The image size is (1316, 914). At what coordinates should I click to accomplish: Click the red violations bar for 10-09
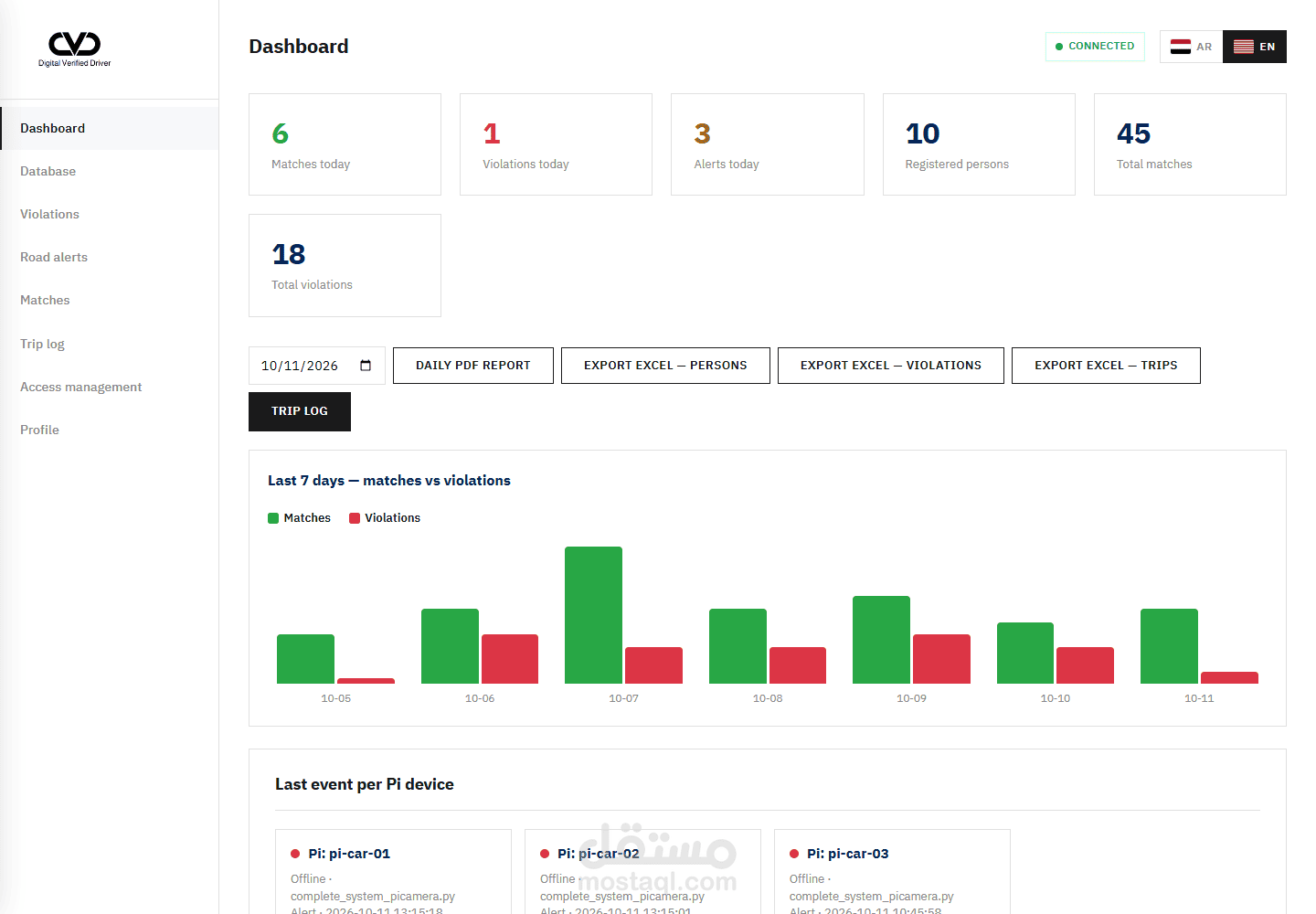(x=941, y=659)
